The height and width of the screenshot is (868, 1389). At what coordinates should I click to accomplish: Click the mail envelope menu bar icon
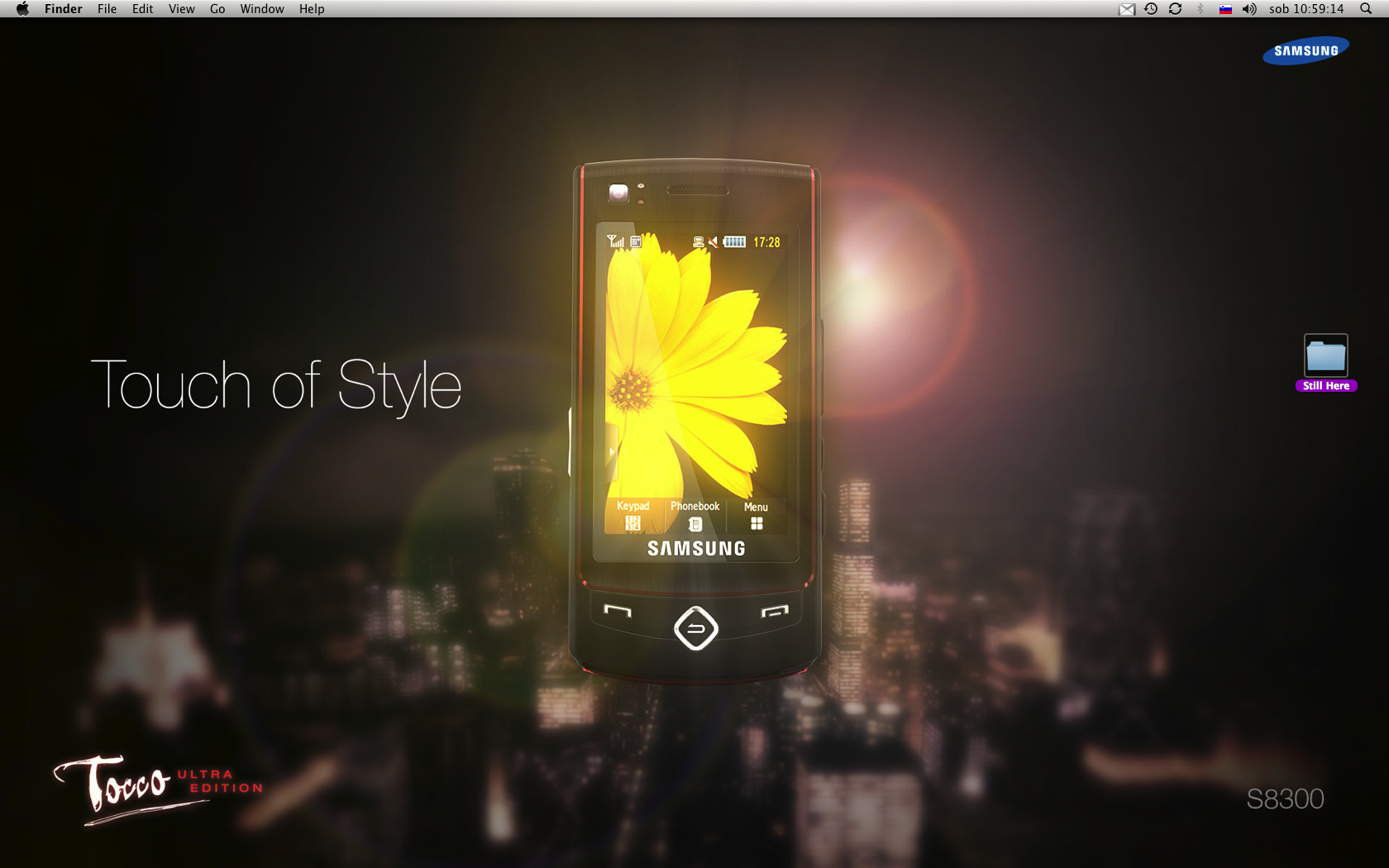tap(1126, 9)
